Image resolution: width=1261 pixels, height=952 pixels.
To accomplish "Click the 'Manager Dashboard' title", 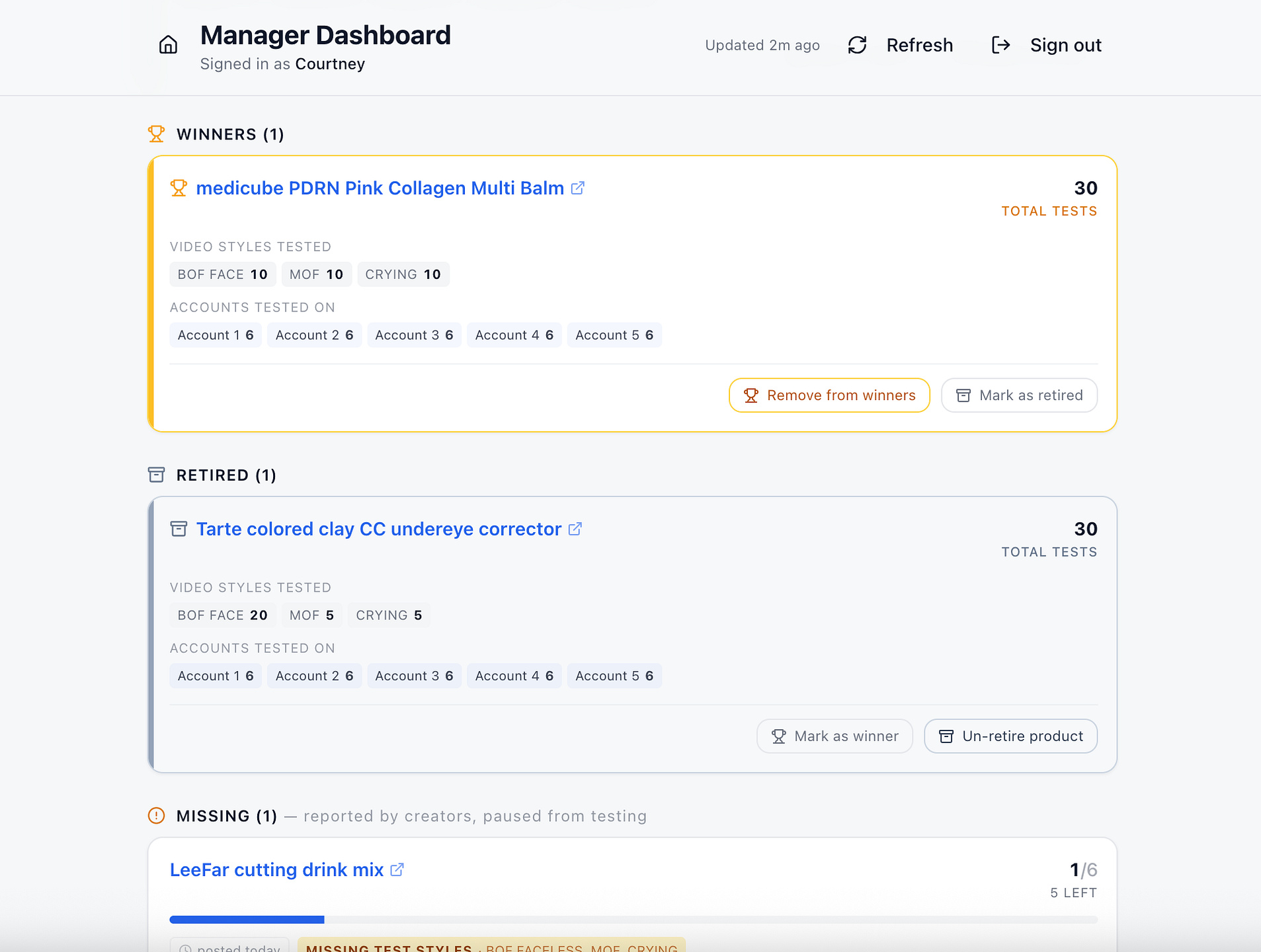I will click(325, 35).
